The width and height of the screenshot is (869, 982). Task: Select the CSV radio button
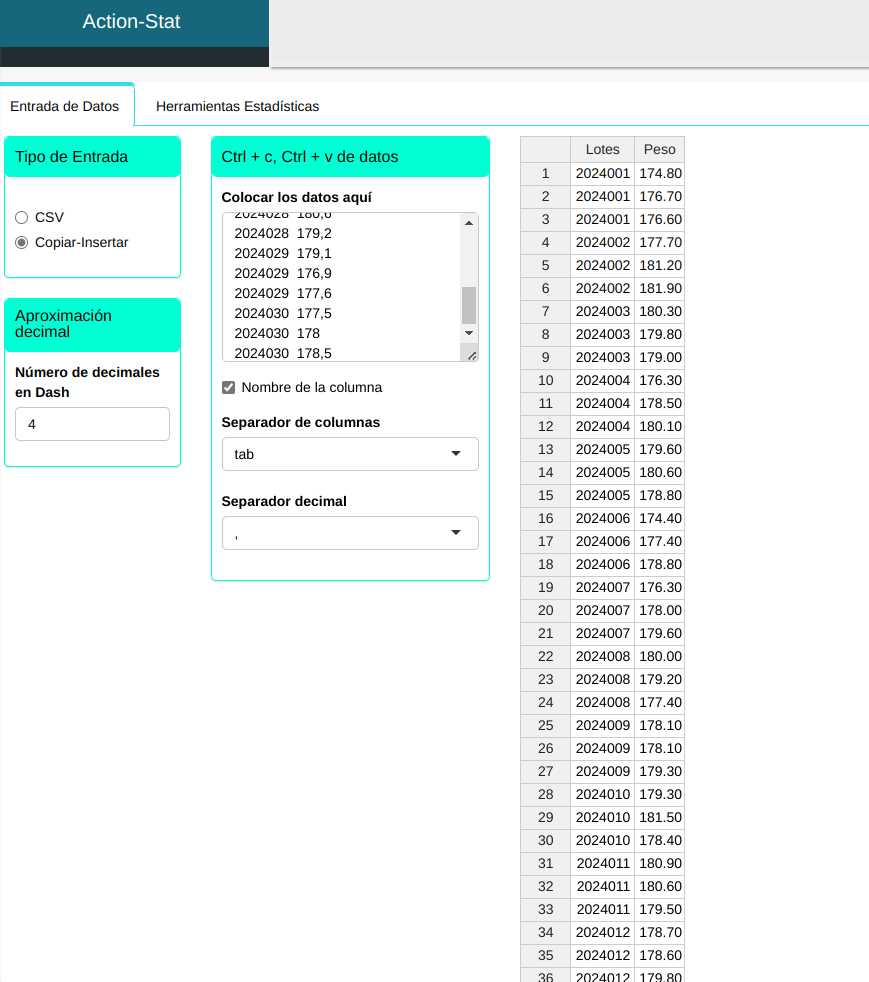(21, 217)
